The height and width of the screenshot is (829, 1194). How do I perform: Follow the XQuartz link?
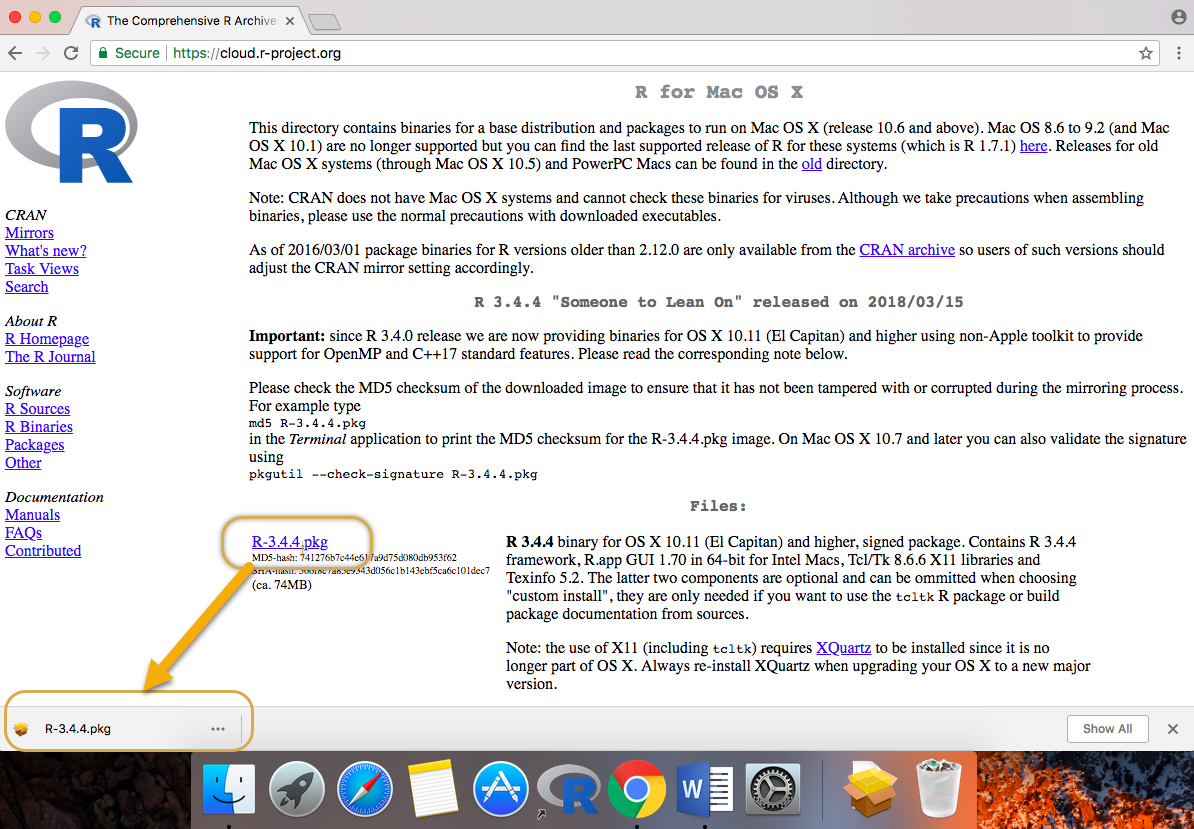click(842, 648)
